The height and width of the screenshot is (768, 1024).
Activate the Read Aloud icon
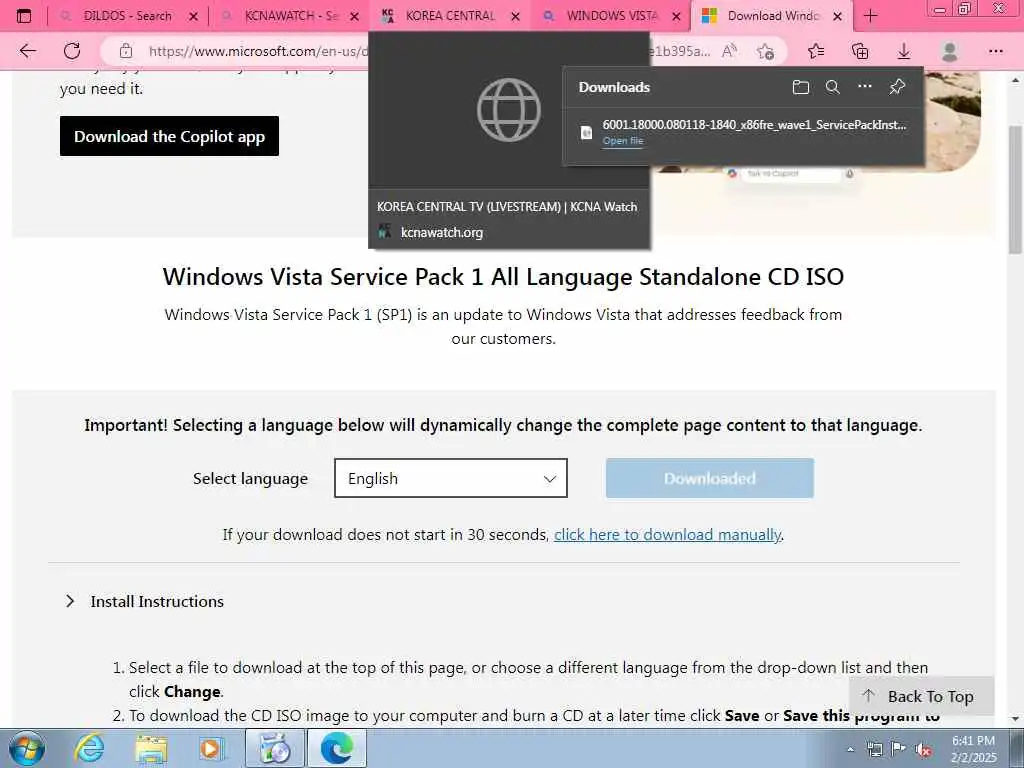pyautogui.click(x=729, y=51)
